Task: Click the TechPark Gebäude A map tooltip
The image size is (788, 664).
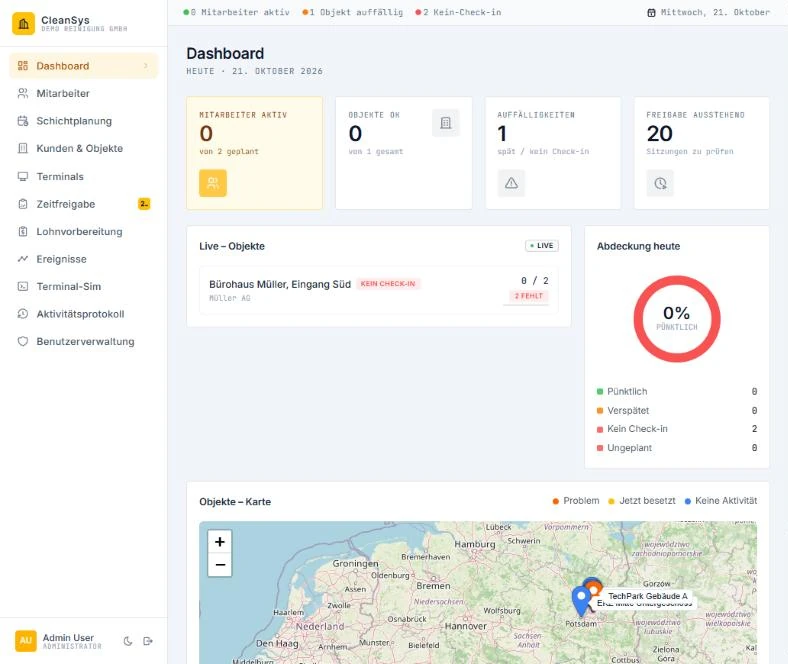Action: click(647, 596)
